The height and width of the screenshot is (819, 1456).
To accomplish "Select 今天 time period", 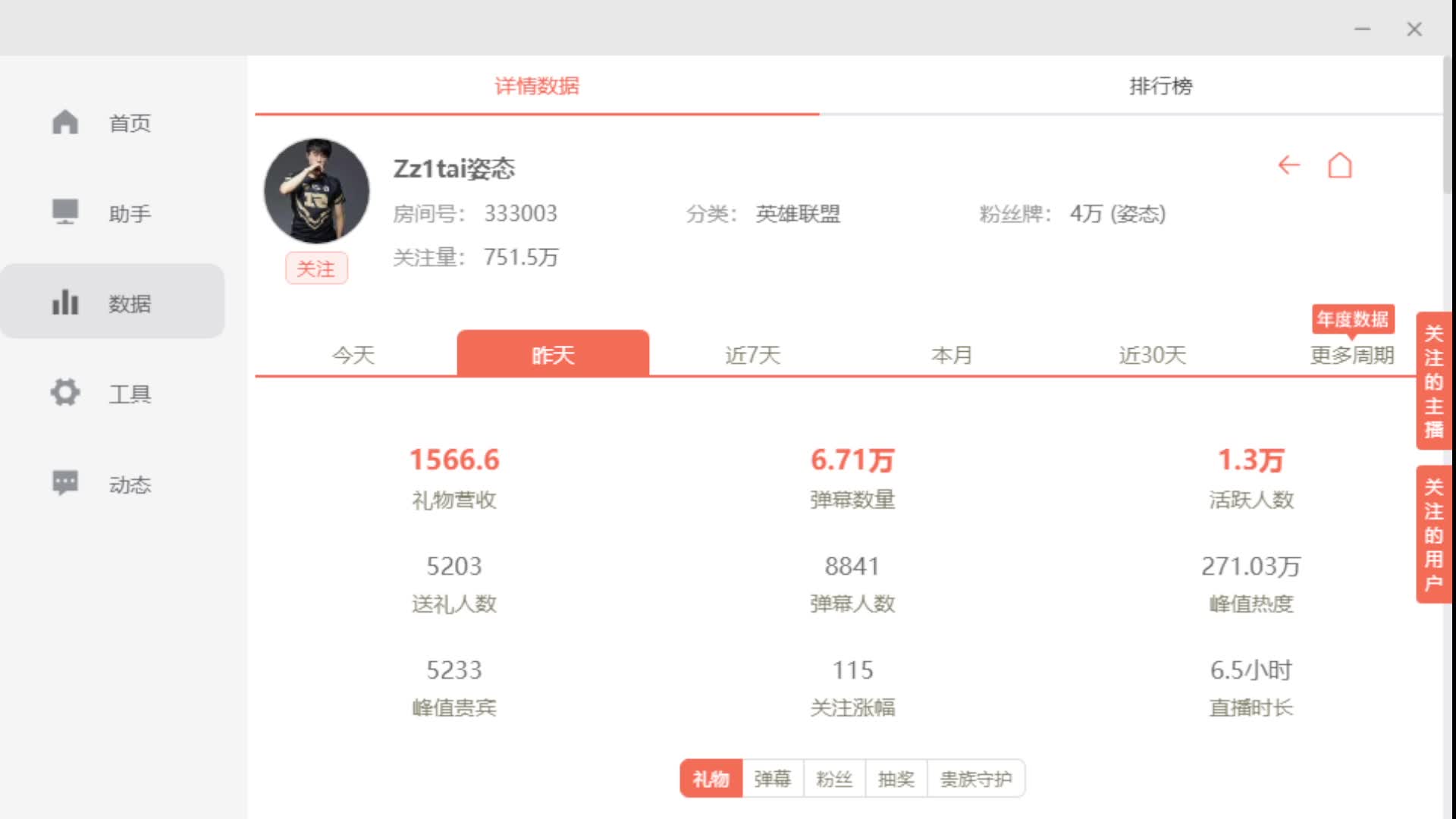I will click(x=353, y=355).
